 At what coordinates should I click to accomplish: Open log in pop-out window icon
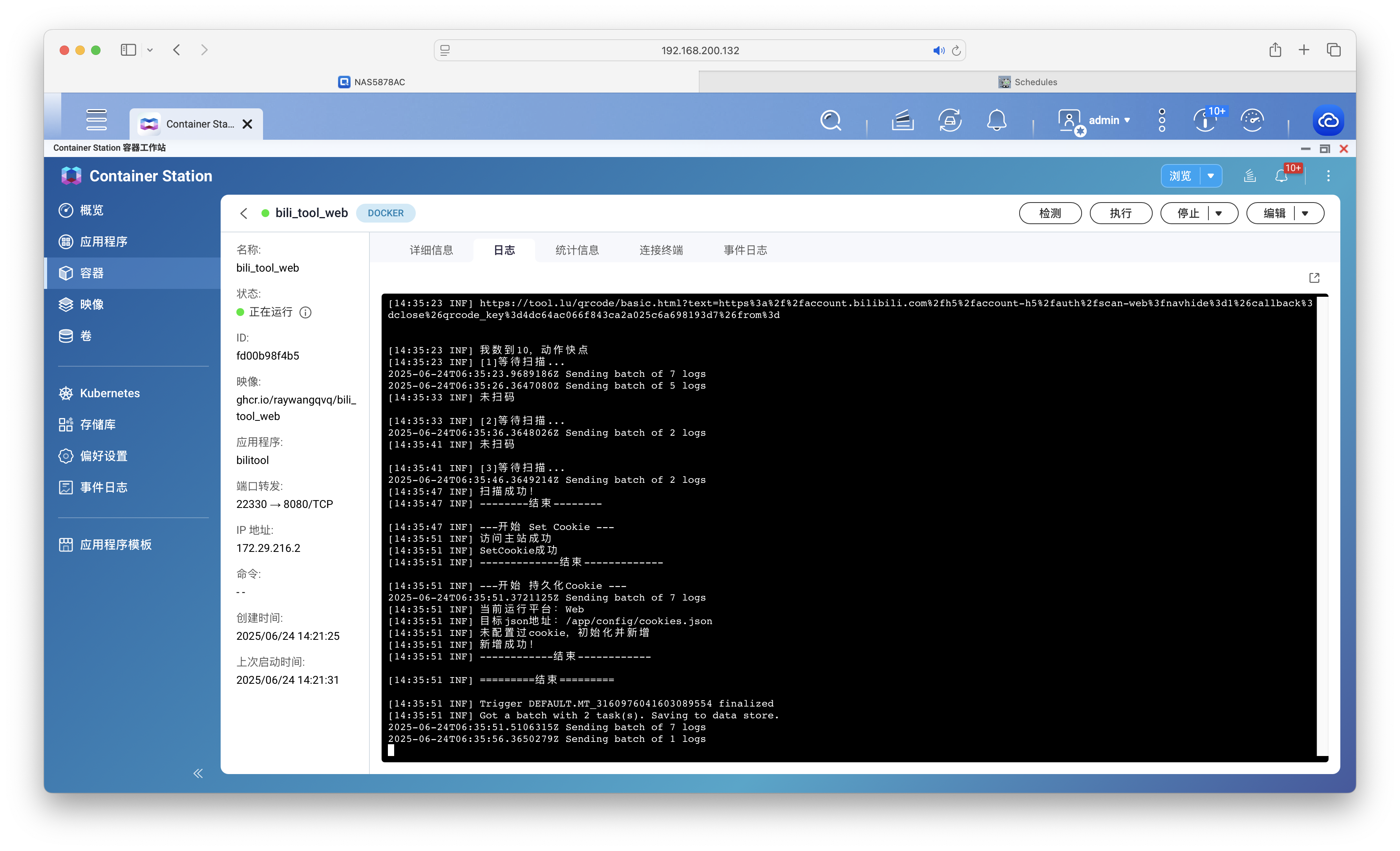pos(1314,278)
